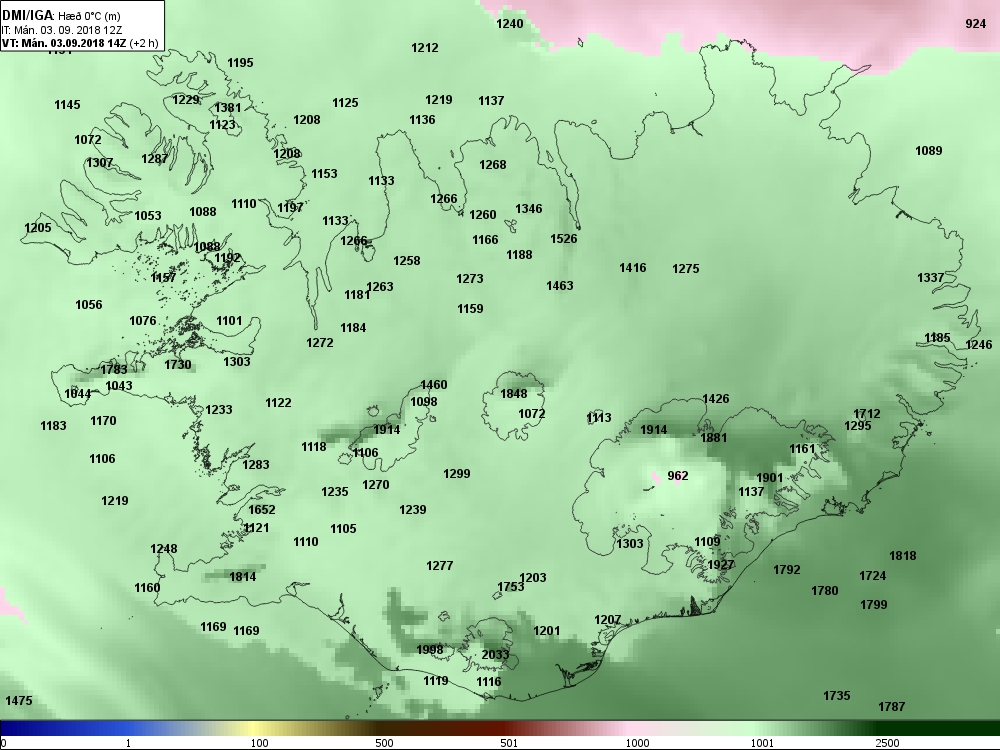The height and width of the screenshot is (750, 1000).
Task: Click the 1814 value on Reykjanes peninsula
Action: pyautogui.click(x=243, y=577)
